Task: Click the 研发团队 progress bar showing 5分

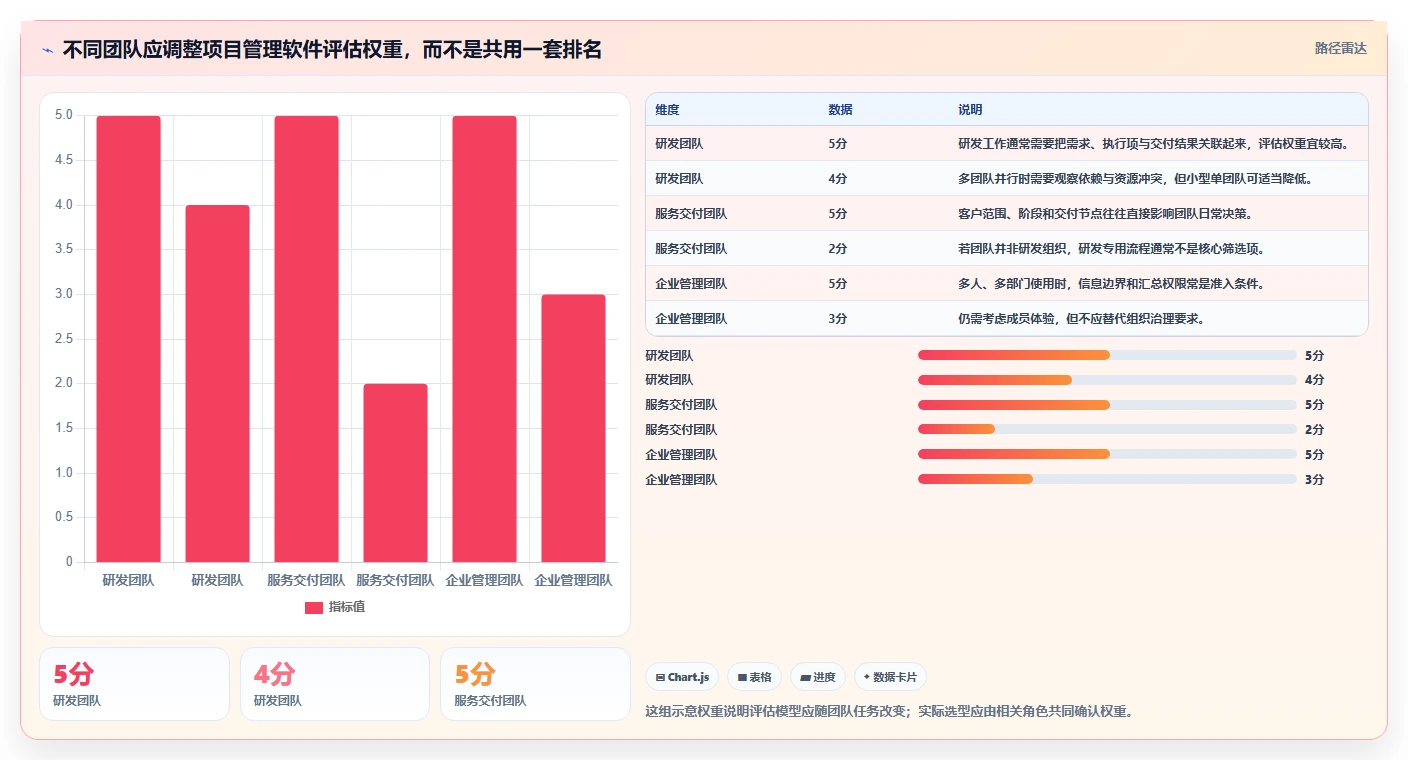Action: click(1107, 355)
